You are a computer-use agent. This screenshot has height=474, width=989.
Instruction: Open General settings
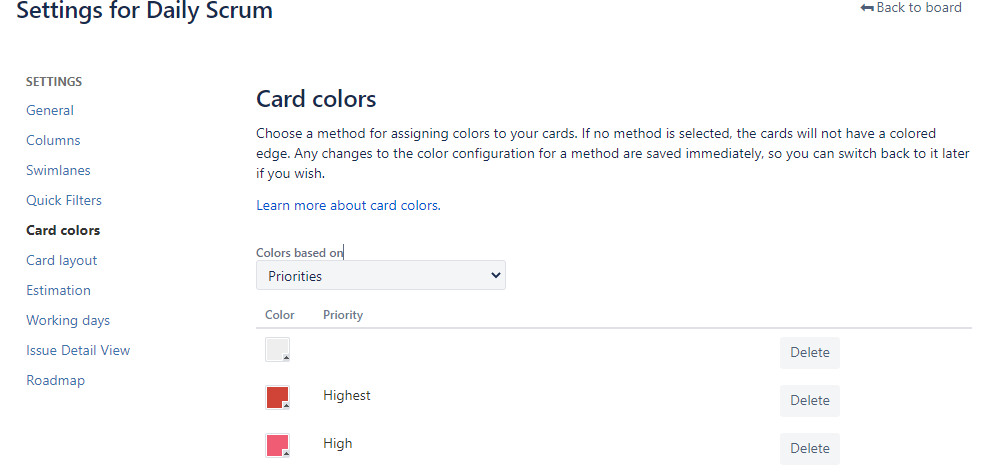pos(50,110)
